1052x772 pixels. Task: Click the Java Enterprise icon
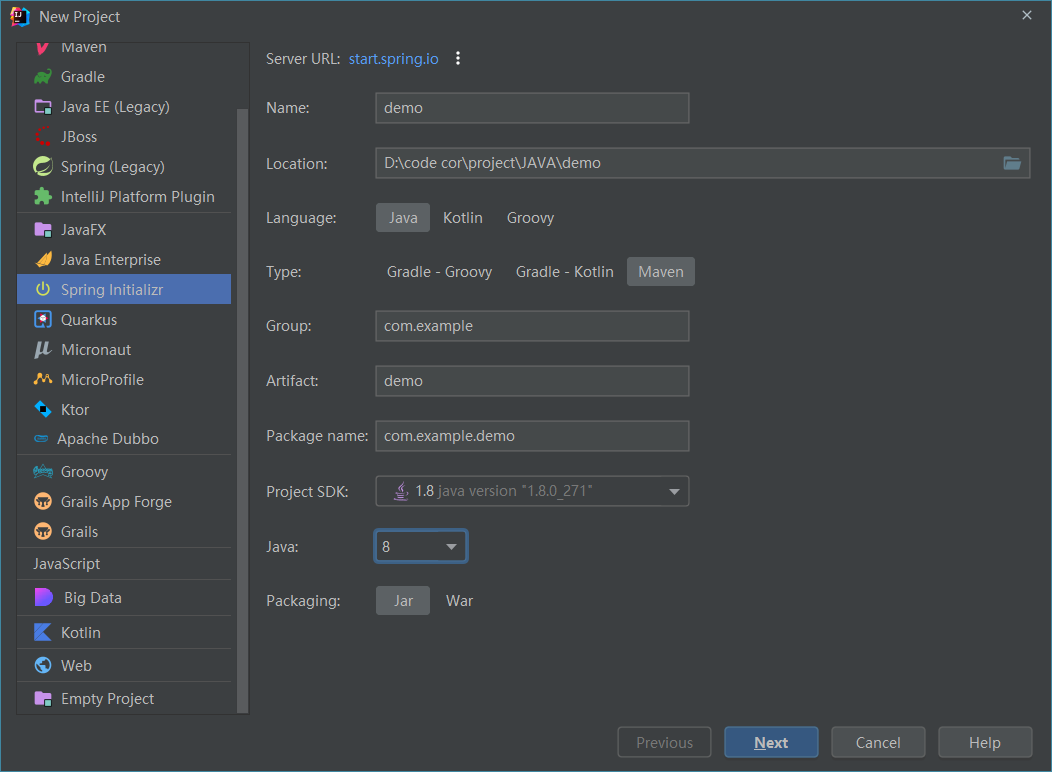click(x=43, y=260)
